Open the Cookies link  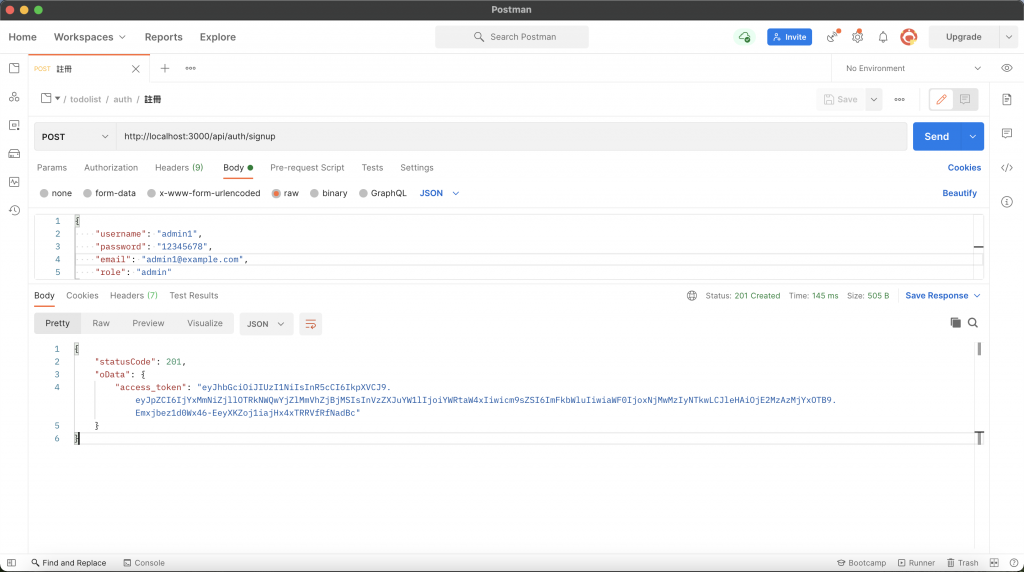[964, 168]
